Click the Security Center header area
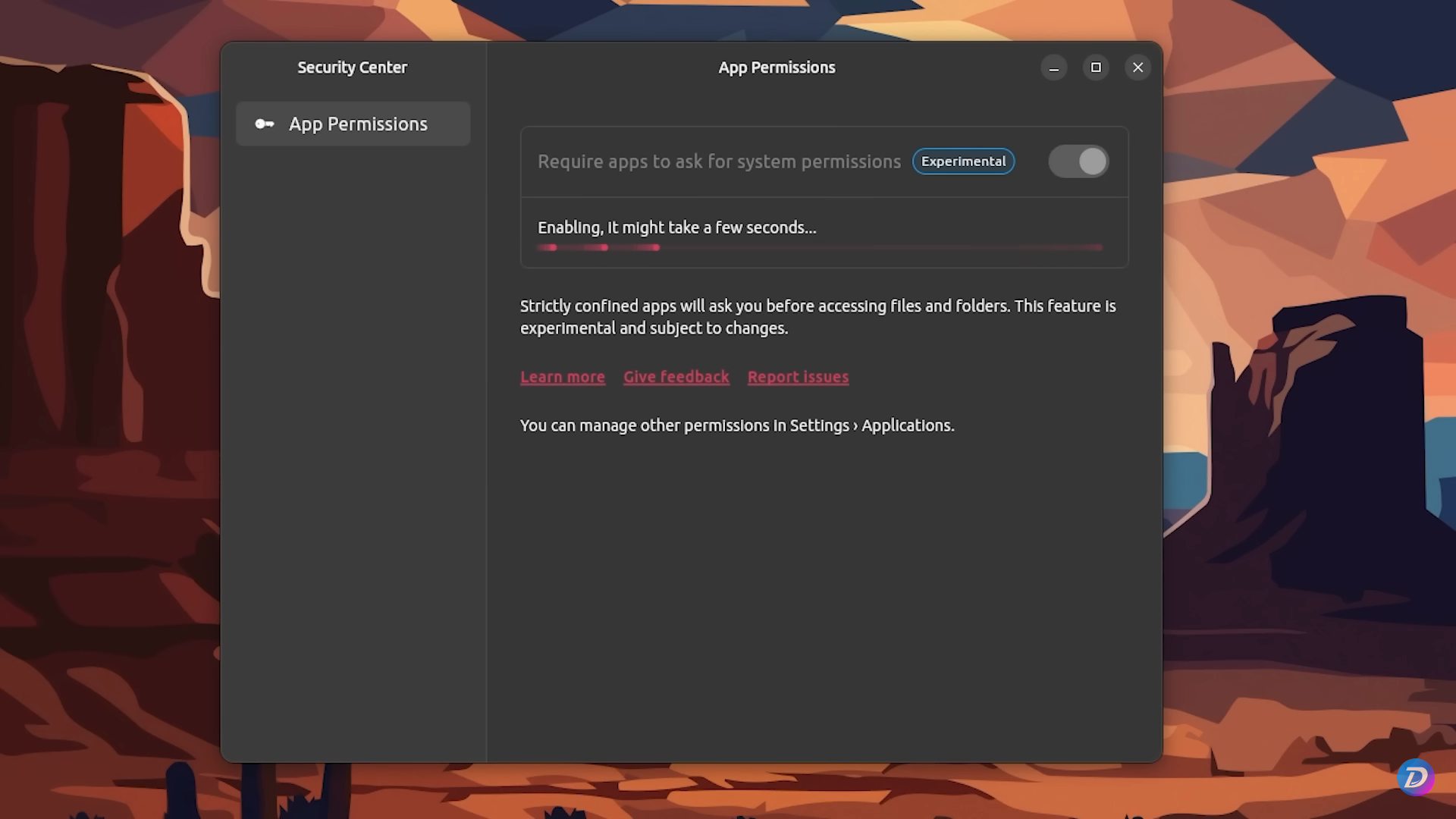 352,67
